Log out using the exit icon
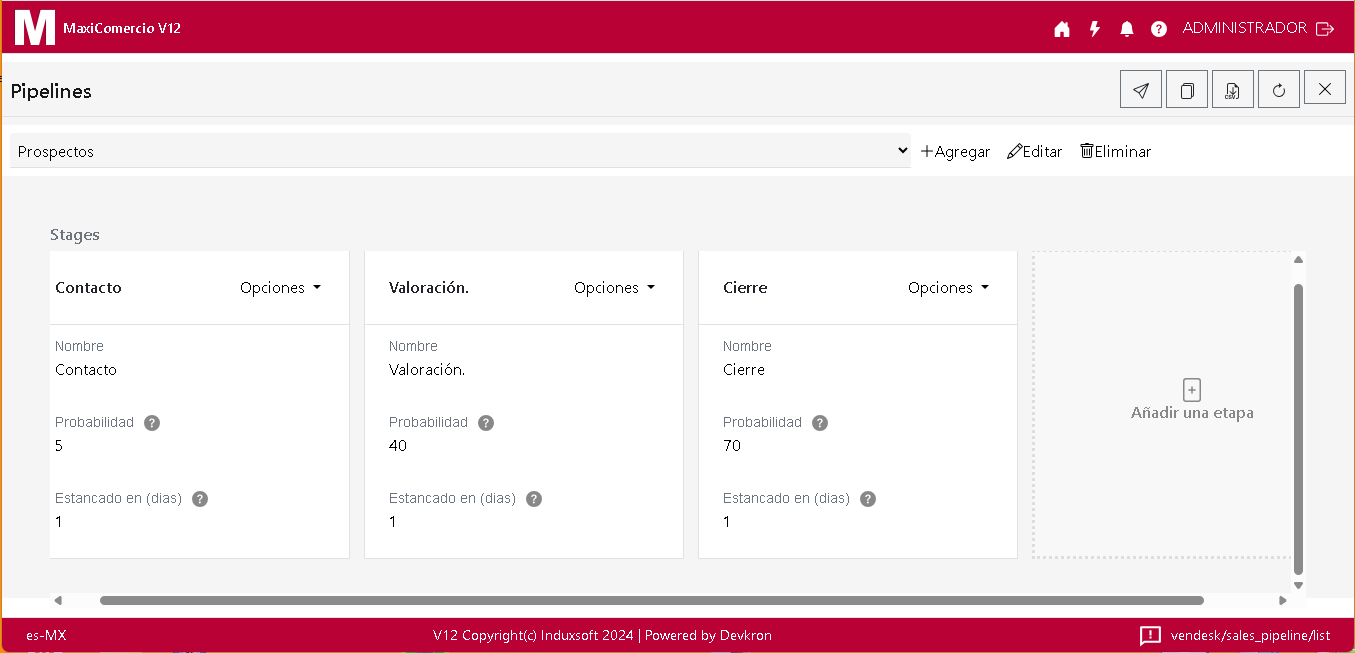The width and height of the screenshot is (1355, 653). point(1325,29)
